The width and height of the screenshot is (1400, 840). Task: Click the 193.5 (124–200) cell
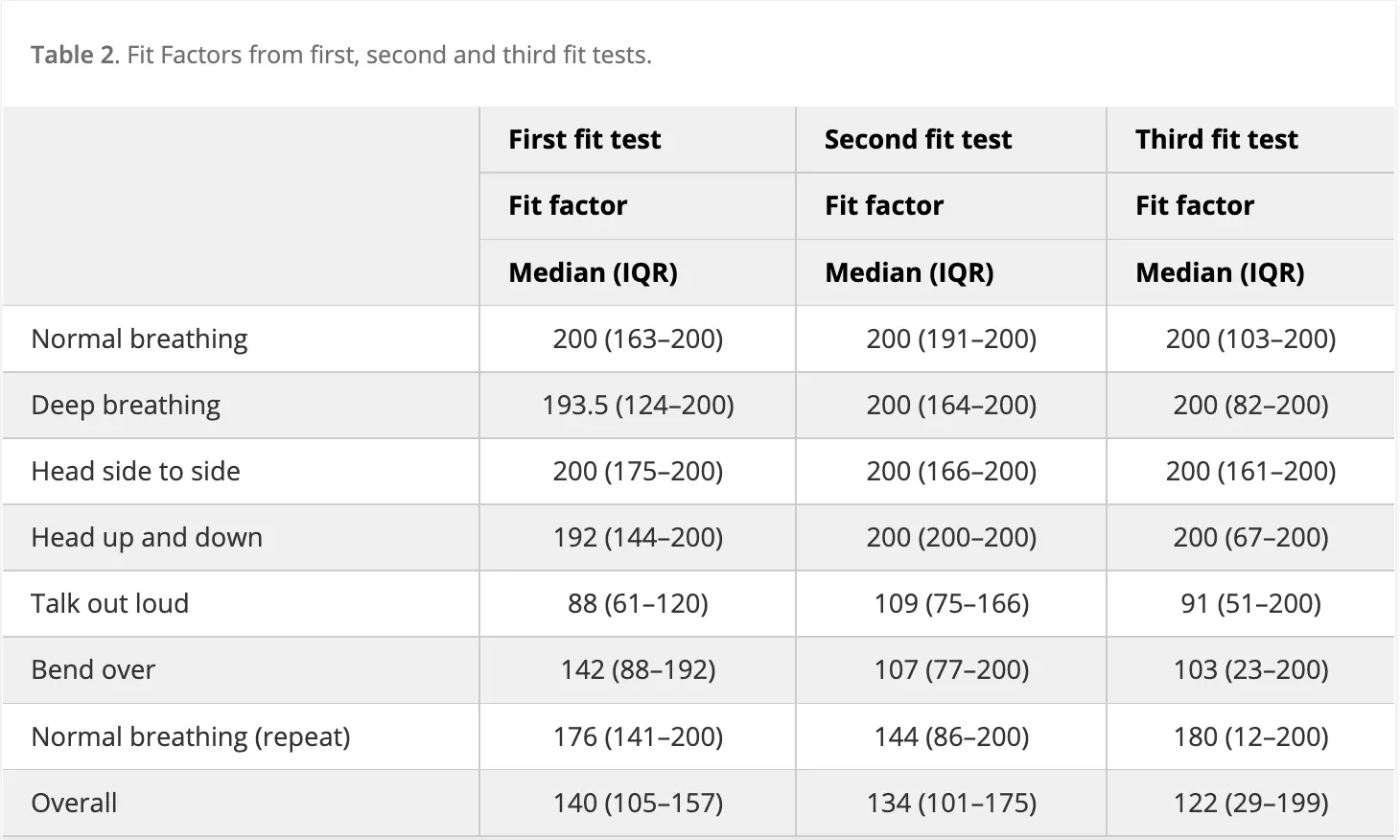638,405
